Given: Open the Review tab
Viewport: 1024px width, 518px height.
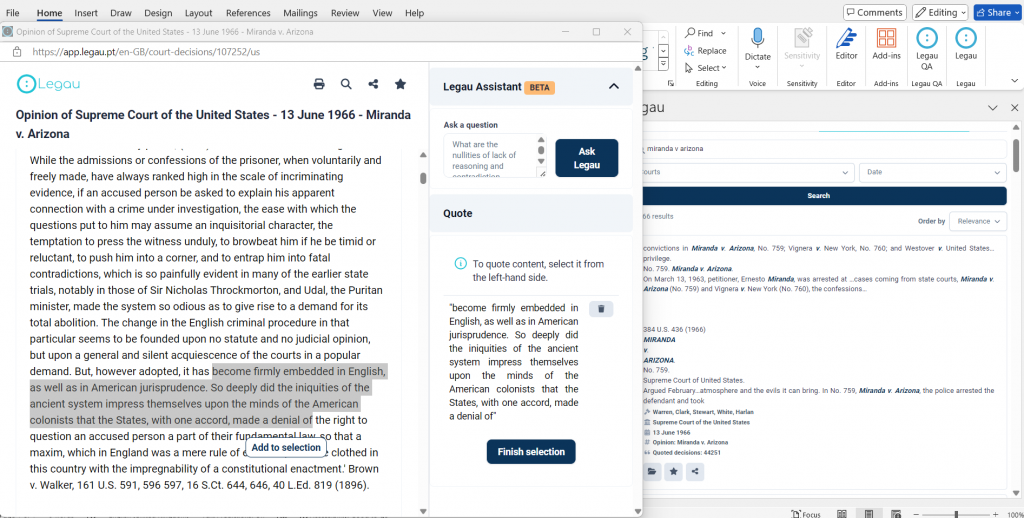Looking at the screenshot, I should [345, 13].
